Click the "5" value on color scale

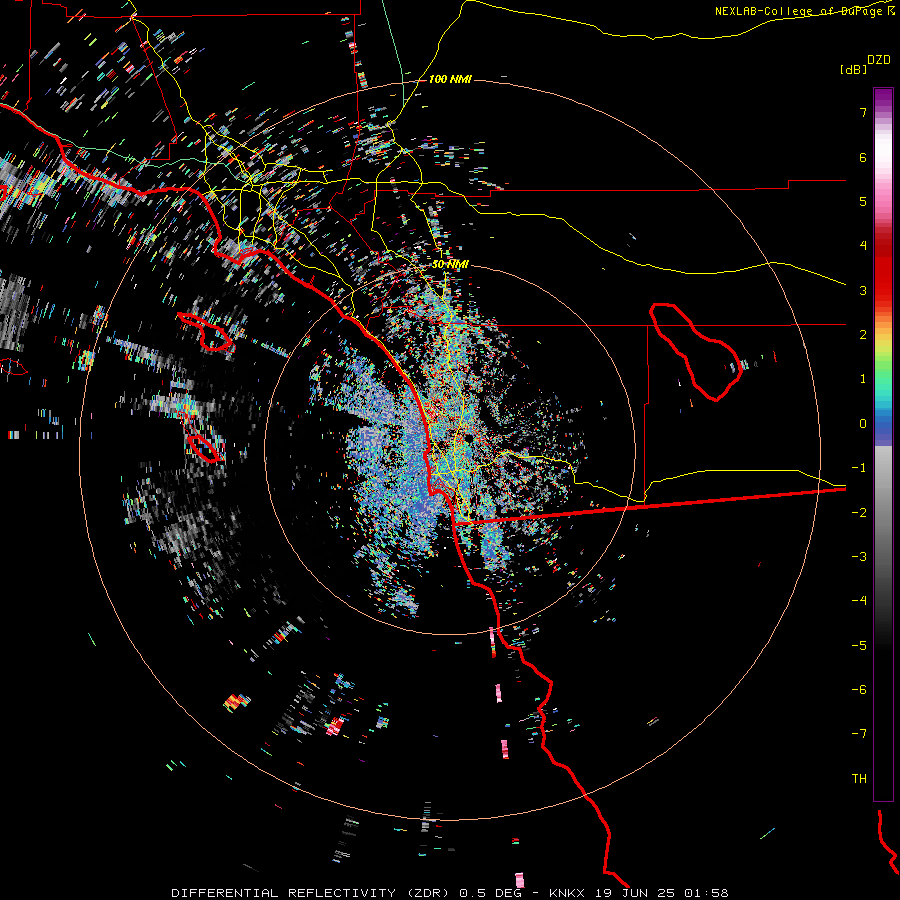(863, 201)
